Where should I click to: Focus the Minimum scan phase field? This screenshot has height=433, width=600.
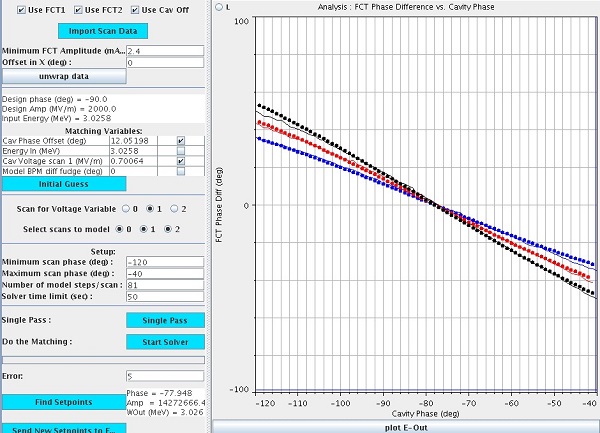[x=164, y=261]
